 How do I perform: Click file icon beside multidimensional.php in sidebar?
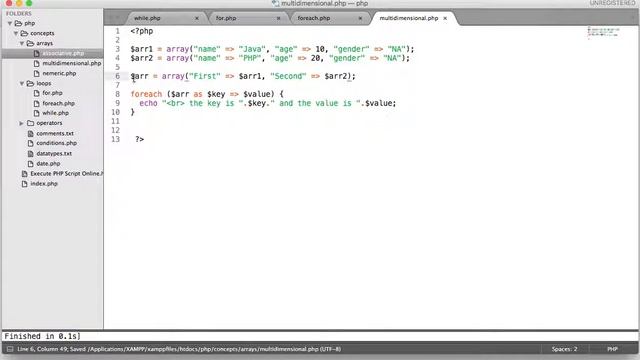(x=37, y=63)
